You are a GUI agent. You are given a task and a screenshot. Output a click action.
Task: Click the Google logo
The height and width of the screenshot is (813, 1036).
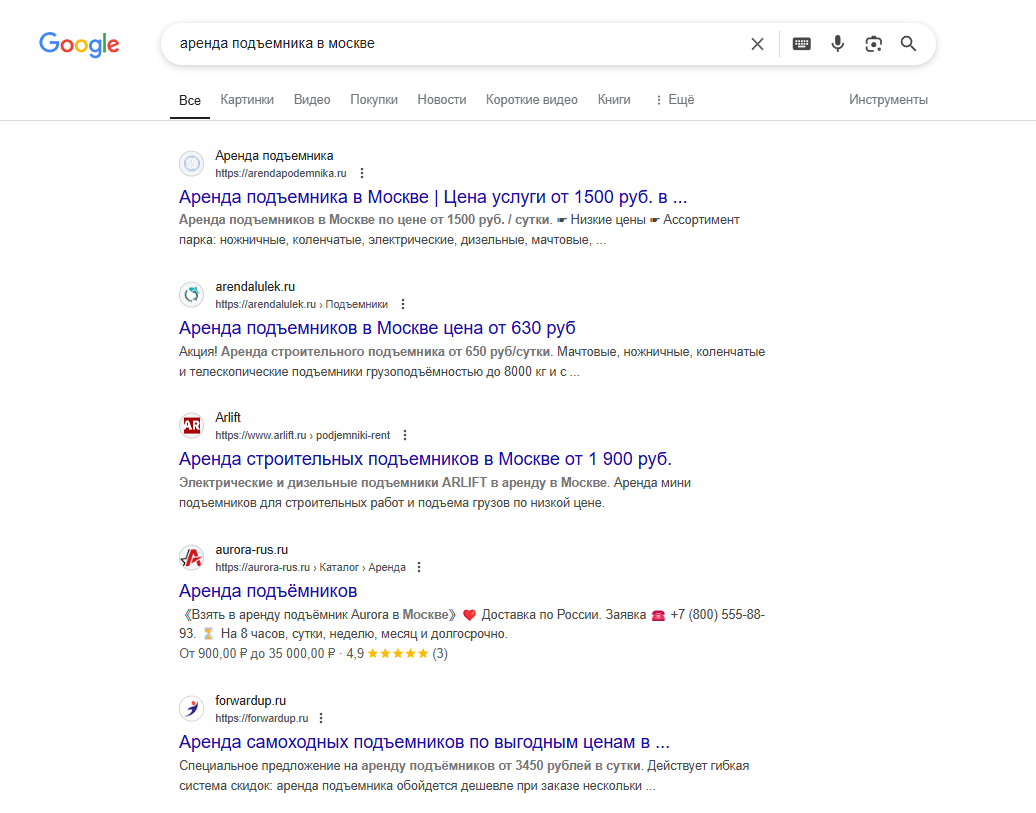[79, 44]
